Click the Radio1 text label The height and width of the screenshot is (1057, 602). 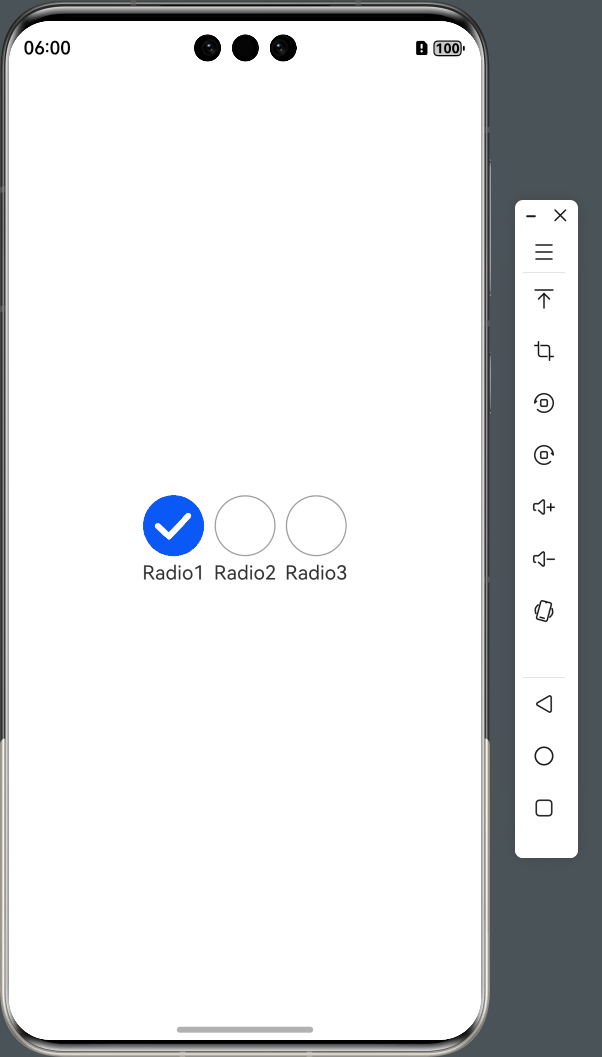(x=173, y=573)
